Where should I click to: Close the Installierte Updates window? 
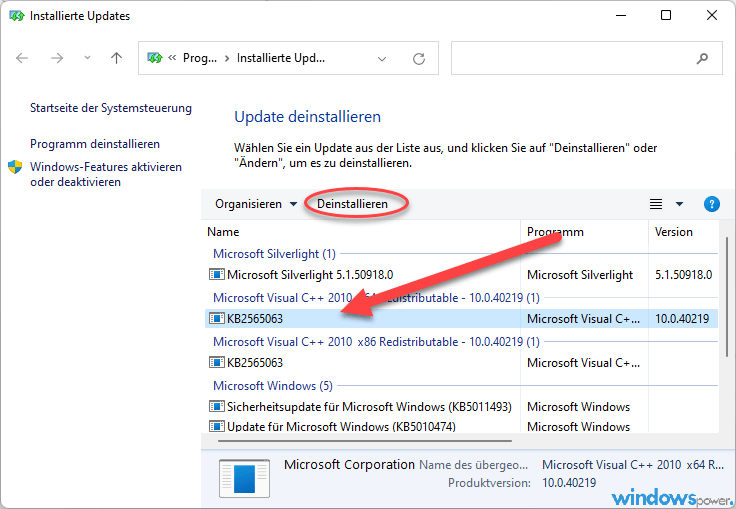pyautogui.click(x=712, y=15)
